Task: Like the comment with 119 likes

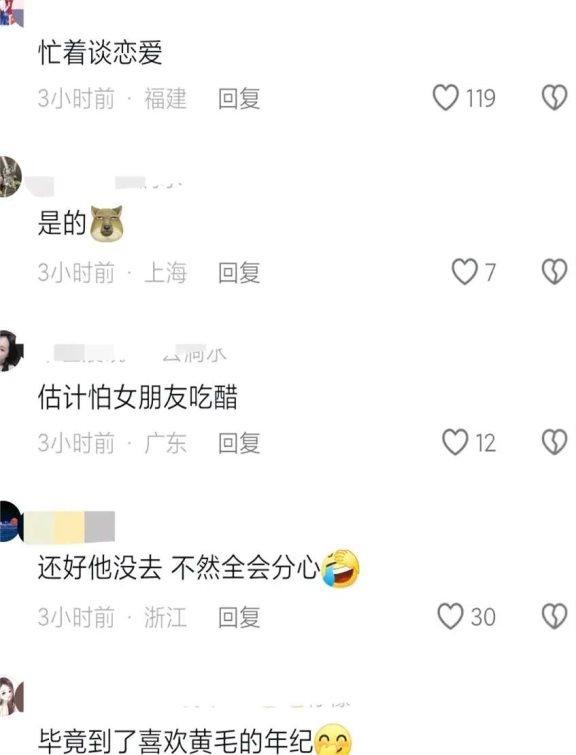Action: click(x=445, y=98)
